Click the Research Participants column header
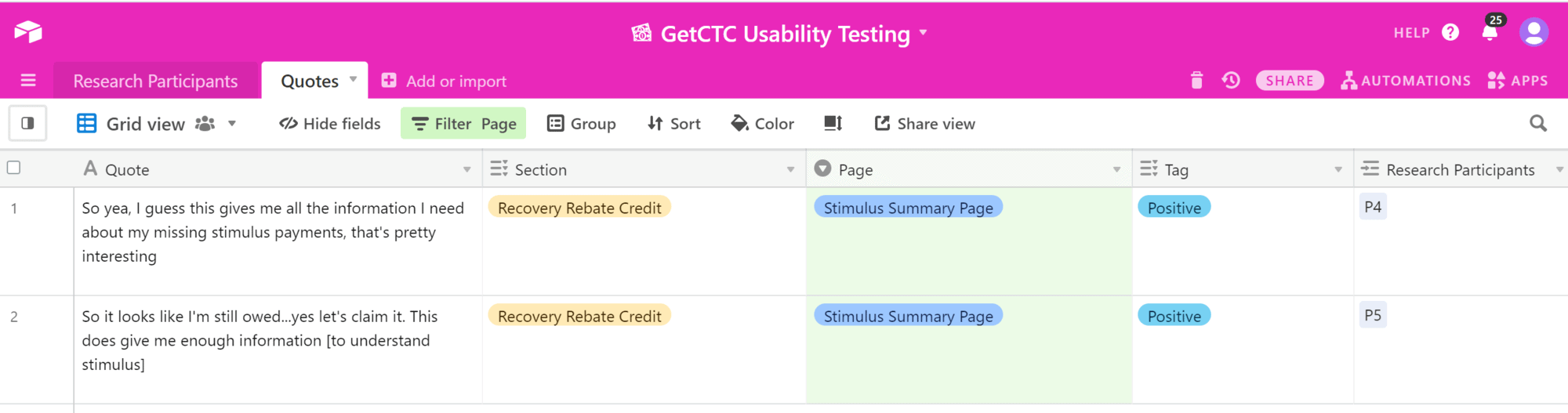The height and width of the screenshot is (413, 1568). tap(1461, 169)
